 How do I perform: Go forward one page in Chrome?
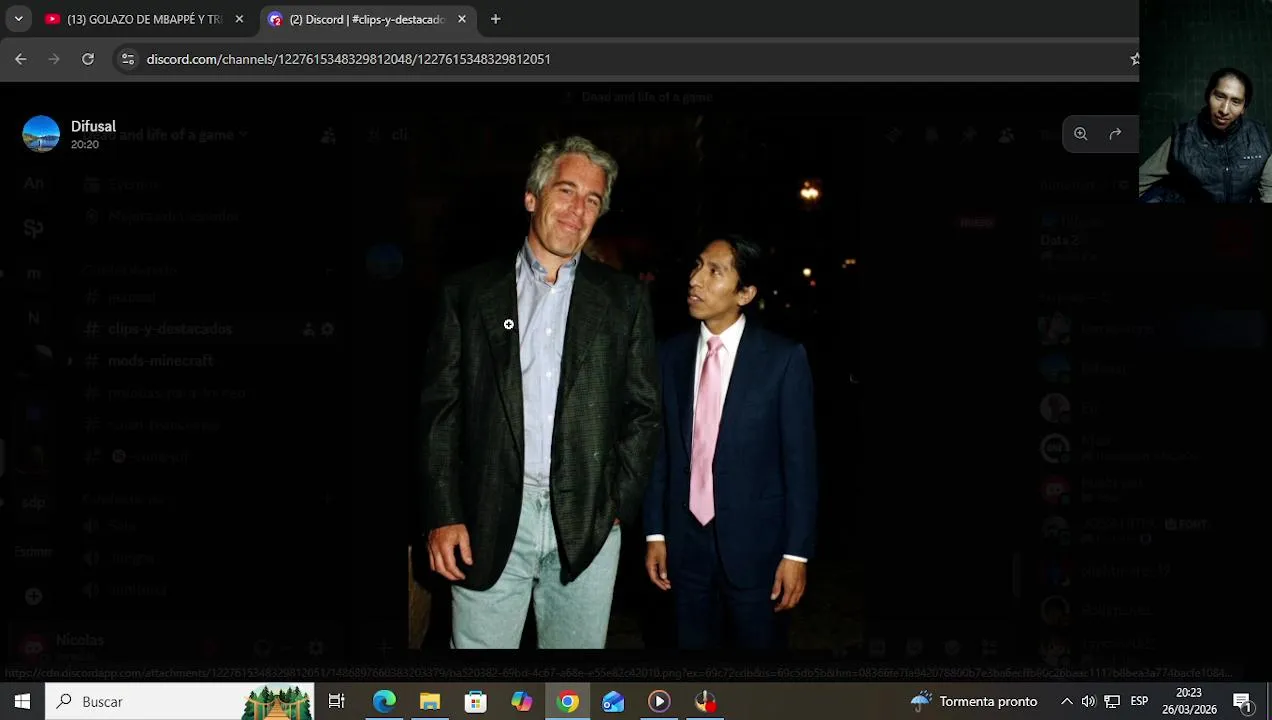(x=54, y=59)
